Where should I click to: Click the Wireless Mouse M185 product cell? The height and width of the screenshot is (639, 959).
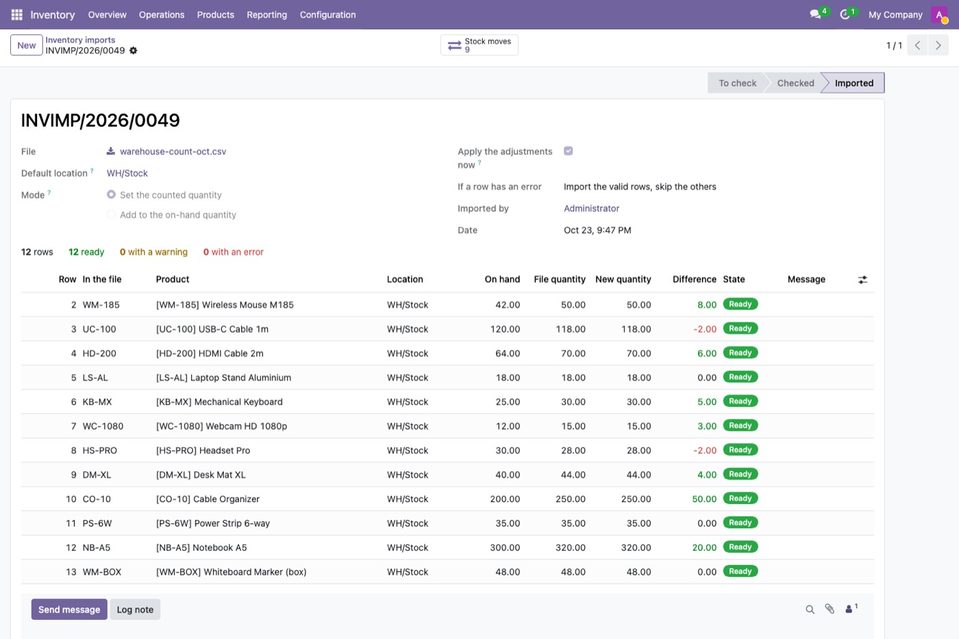point(224,305)
